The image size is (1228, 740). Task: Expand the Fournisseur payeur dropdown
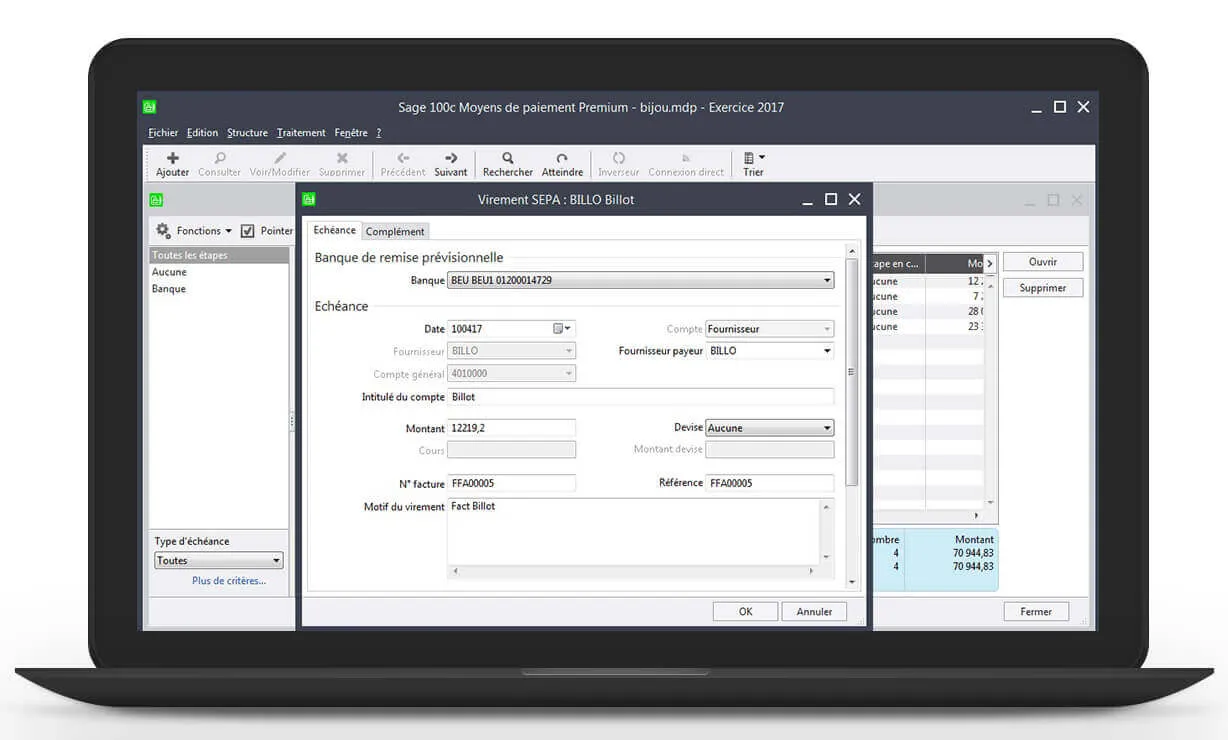827,351
